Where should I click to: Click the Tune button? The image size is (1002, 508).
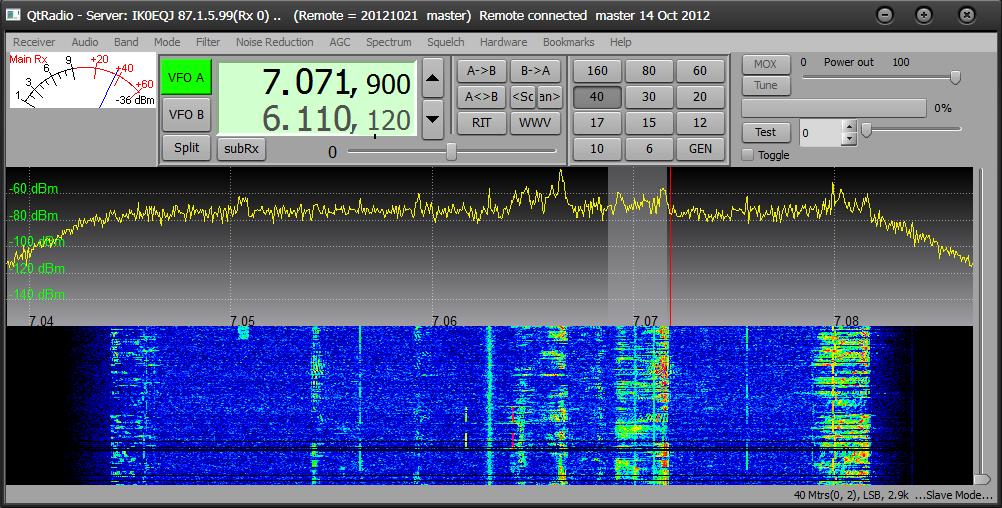click(x=765, y=85)
